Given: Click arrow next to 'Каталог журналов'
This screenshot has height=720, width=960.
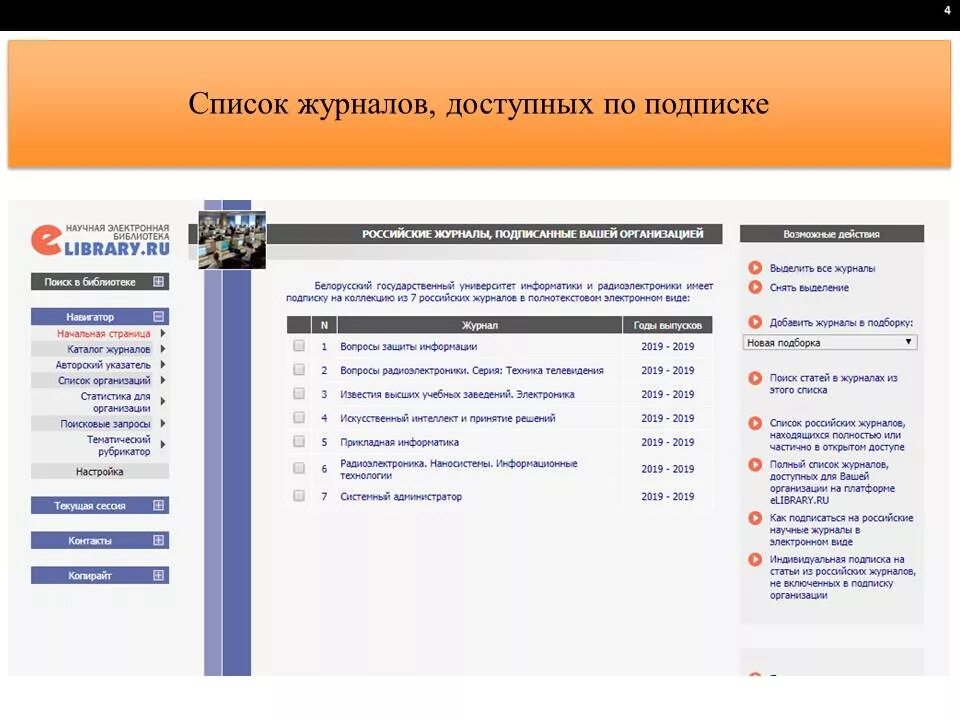Looking at the screenshot, I should [x=163, y=349].
